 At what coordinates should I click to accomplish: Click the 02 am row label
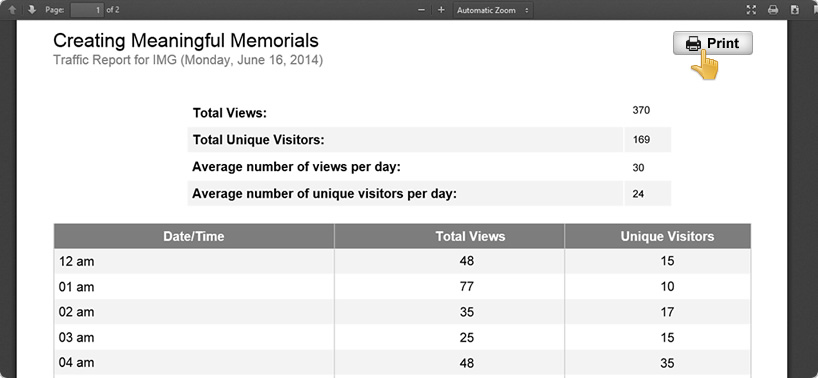[76, 312]
